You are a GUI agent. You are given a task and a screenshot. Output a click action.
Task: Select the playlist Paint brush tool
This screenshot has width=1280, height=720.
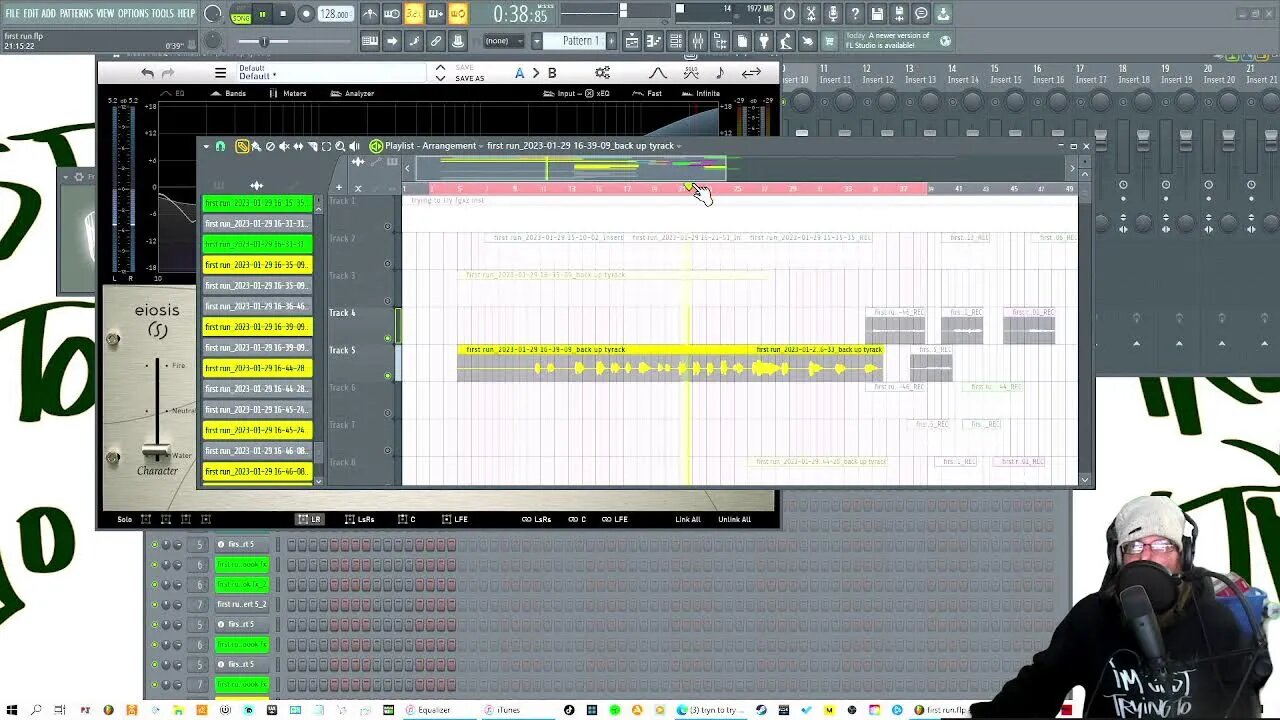pos(256,146)
